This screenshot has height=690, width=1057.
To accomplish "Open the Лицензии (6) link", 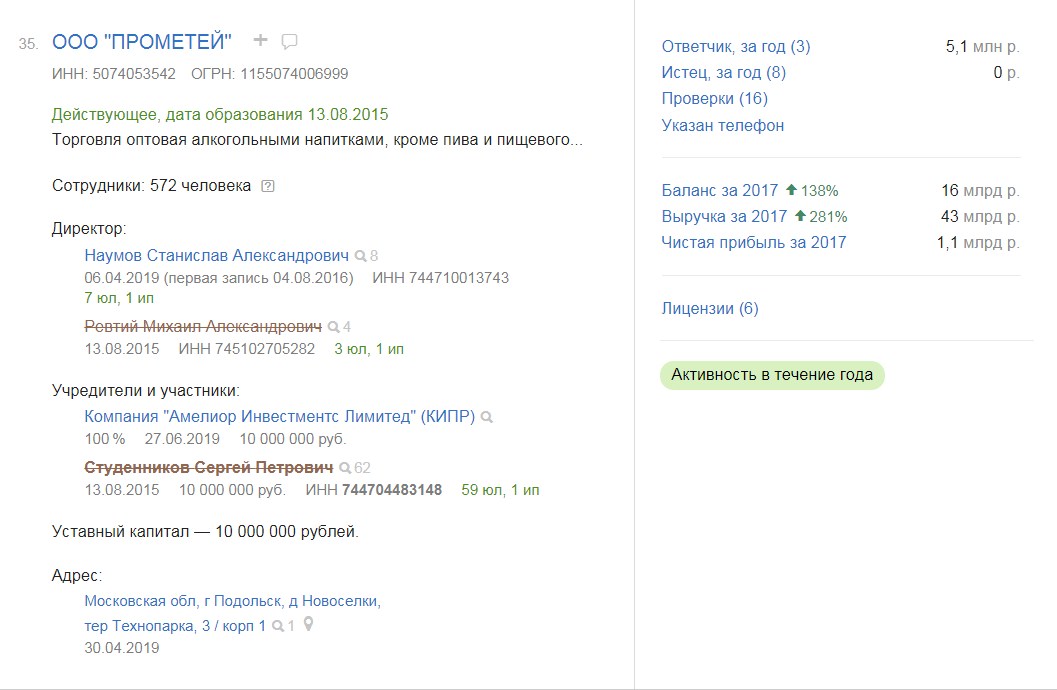I will [x=709, y=308].
